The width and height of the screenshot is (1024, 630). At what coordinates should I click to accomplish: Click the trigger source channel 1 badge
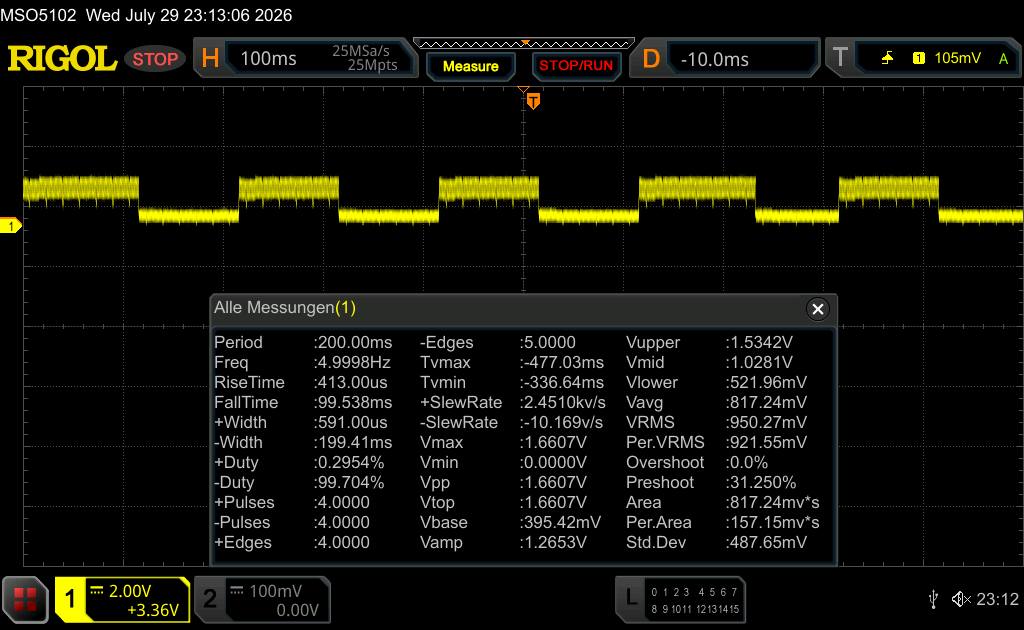tap(918, 58)
